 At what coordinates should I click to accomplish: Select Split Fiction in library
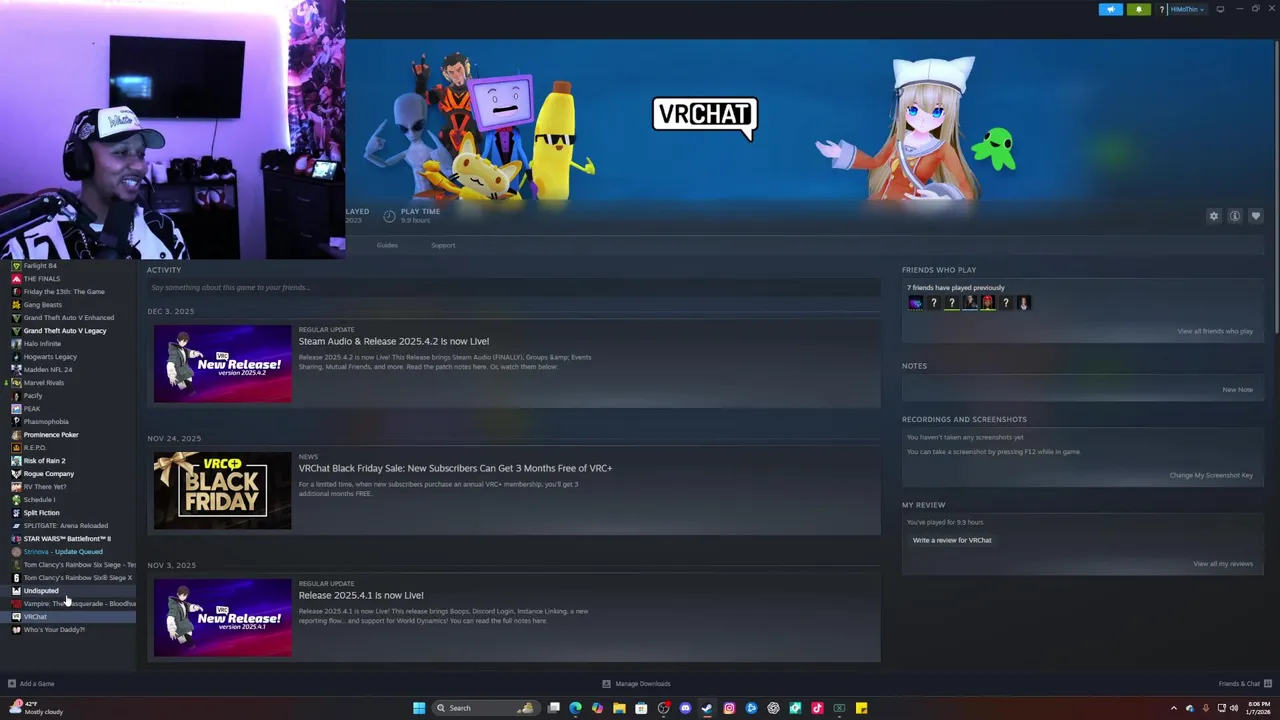tap(42, 513)
